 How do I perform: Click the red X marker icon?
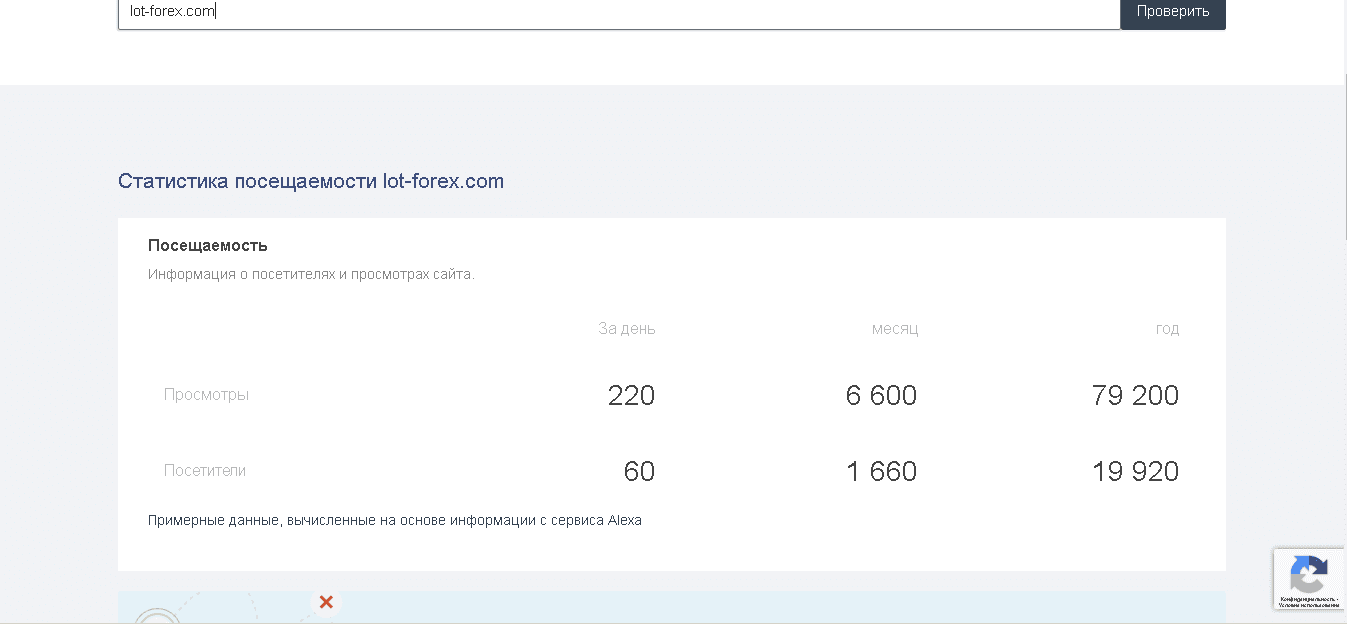coord(326,602)
